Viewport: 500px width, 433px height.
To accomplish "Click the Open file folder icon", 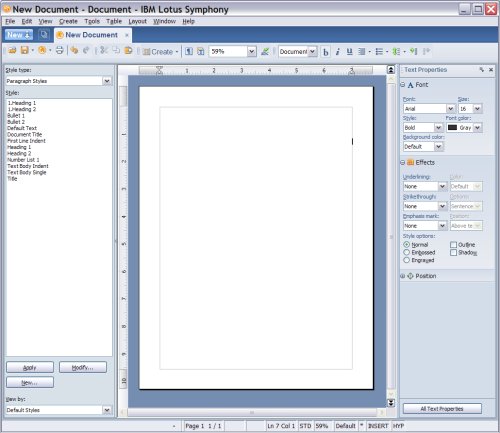I will coord(12,51).
